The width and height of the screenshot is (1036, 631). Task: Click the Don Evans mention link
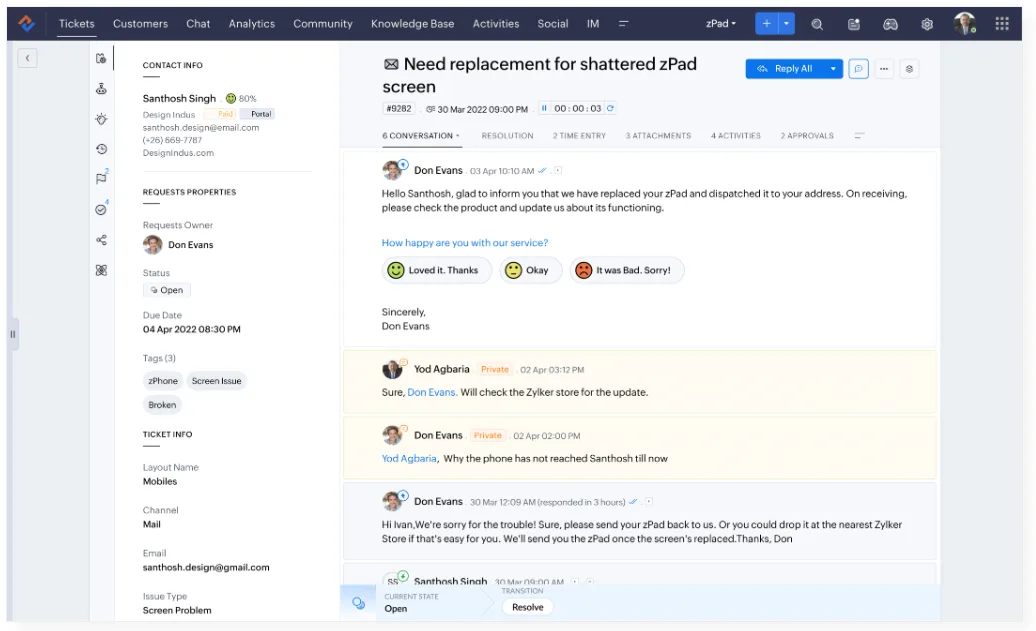click(432, 393)
